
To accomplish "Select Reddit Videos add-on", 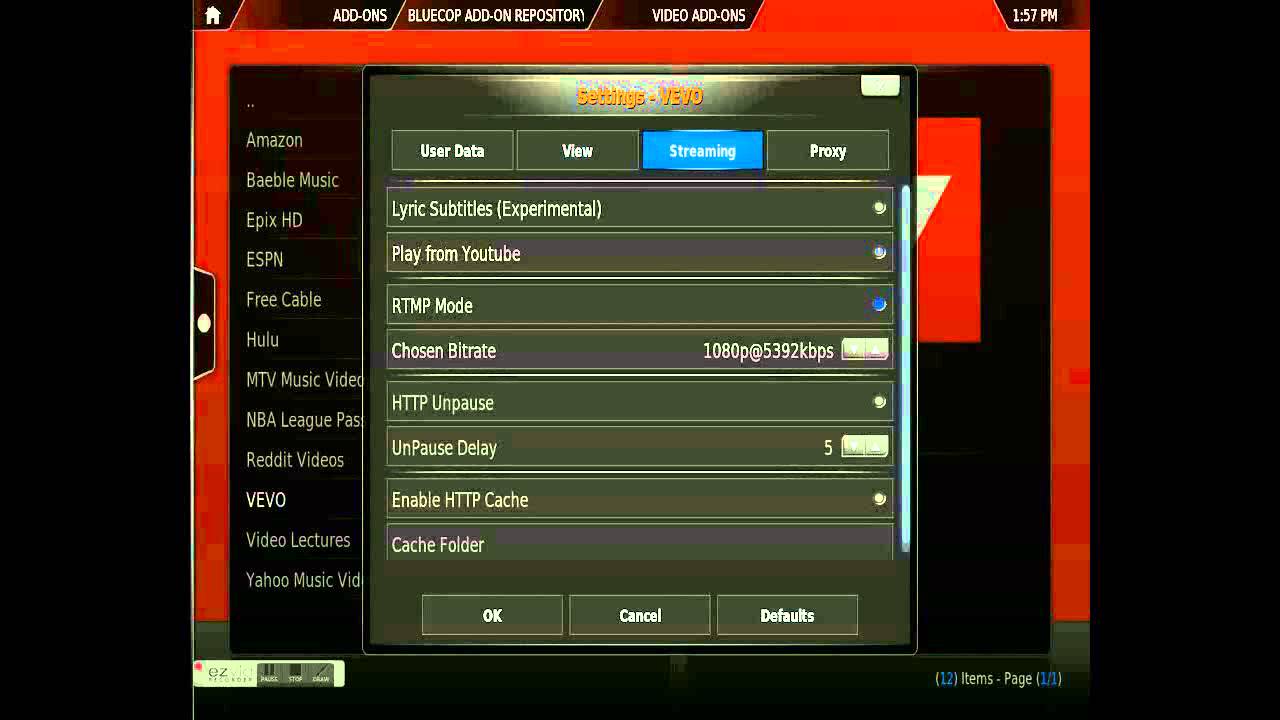I will (x=295, y=460).
